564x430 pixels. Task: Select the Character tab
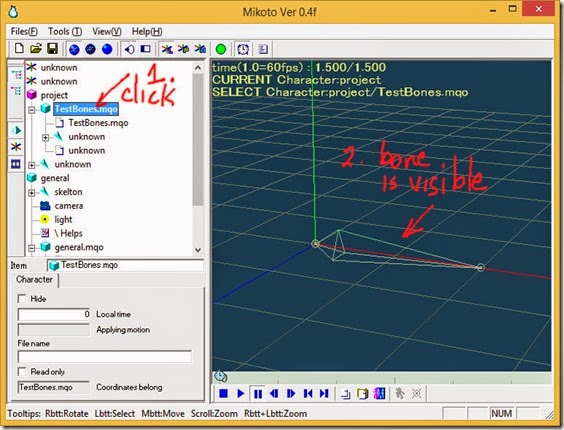34,279
